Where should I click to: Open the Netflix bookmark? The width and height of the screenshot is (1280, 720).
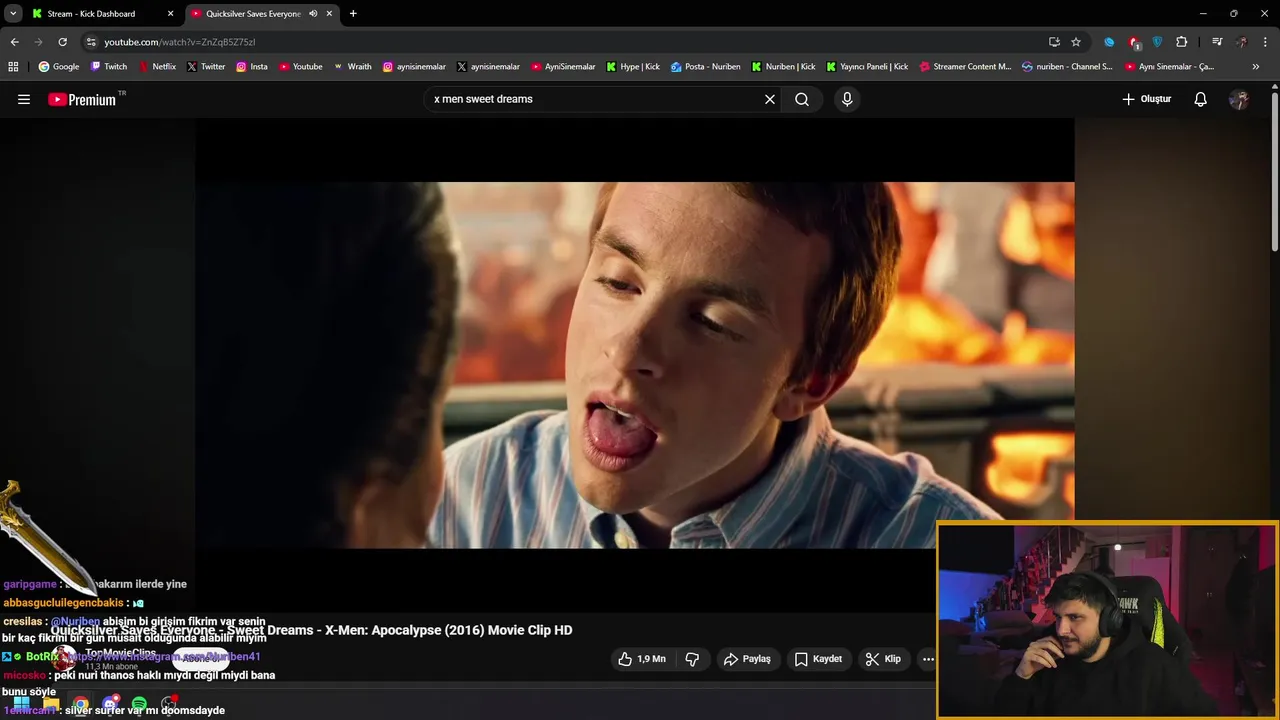point(157,67)
